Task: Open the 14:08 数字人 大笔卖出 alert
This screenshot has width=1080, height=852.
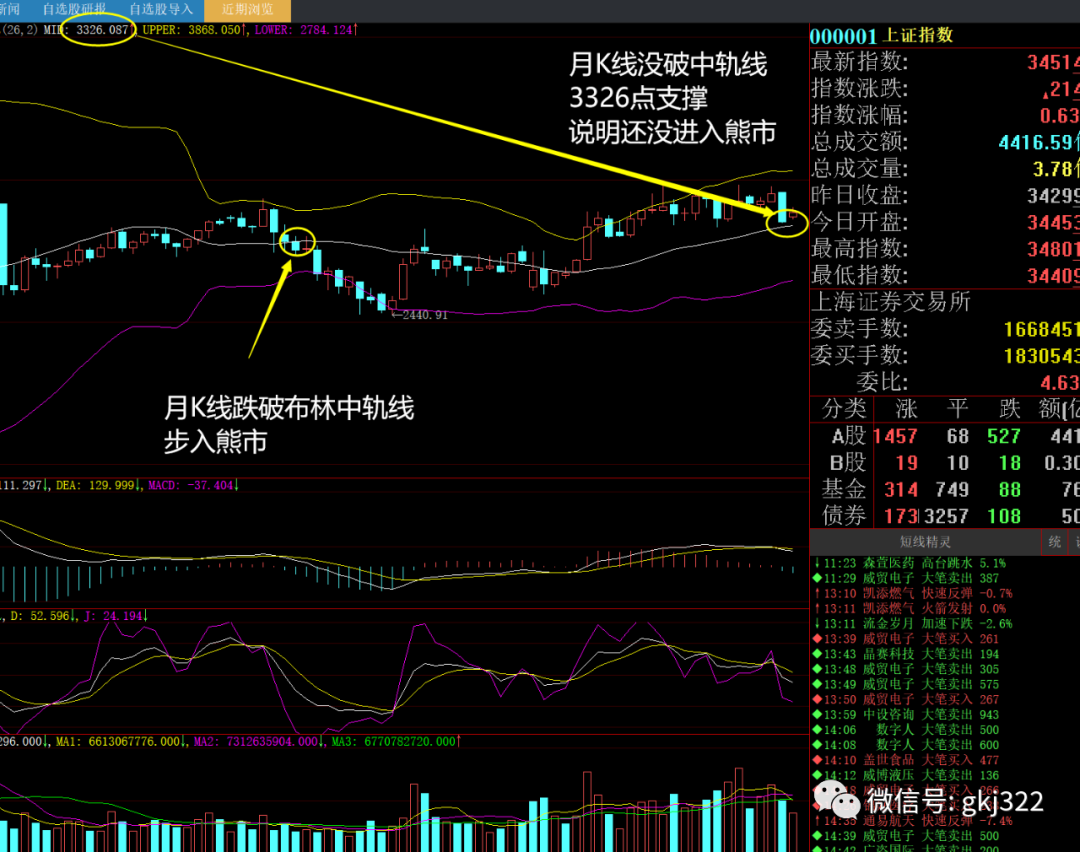Action: pos(907,745)
